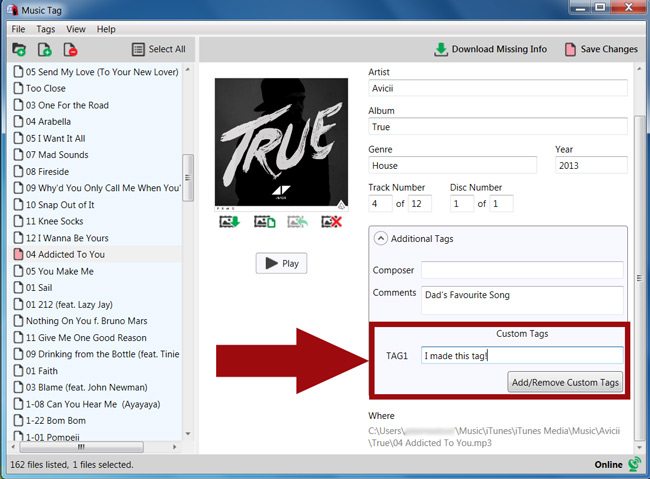Select '1-08 Can You Hear Me (Ayayaya)'
Image resolution: width=650 pixels, height=479 pixels.
click(x=93, y=404)
